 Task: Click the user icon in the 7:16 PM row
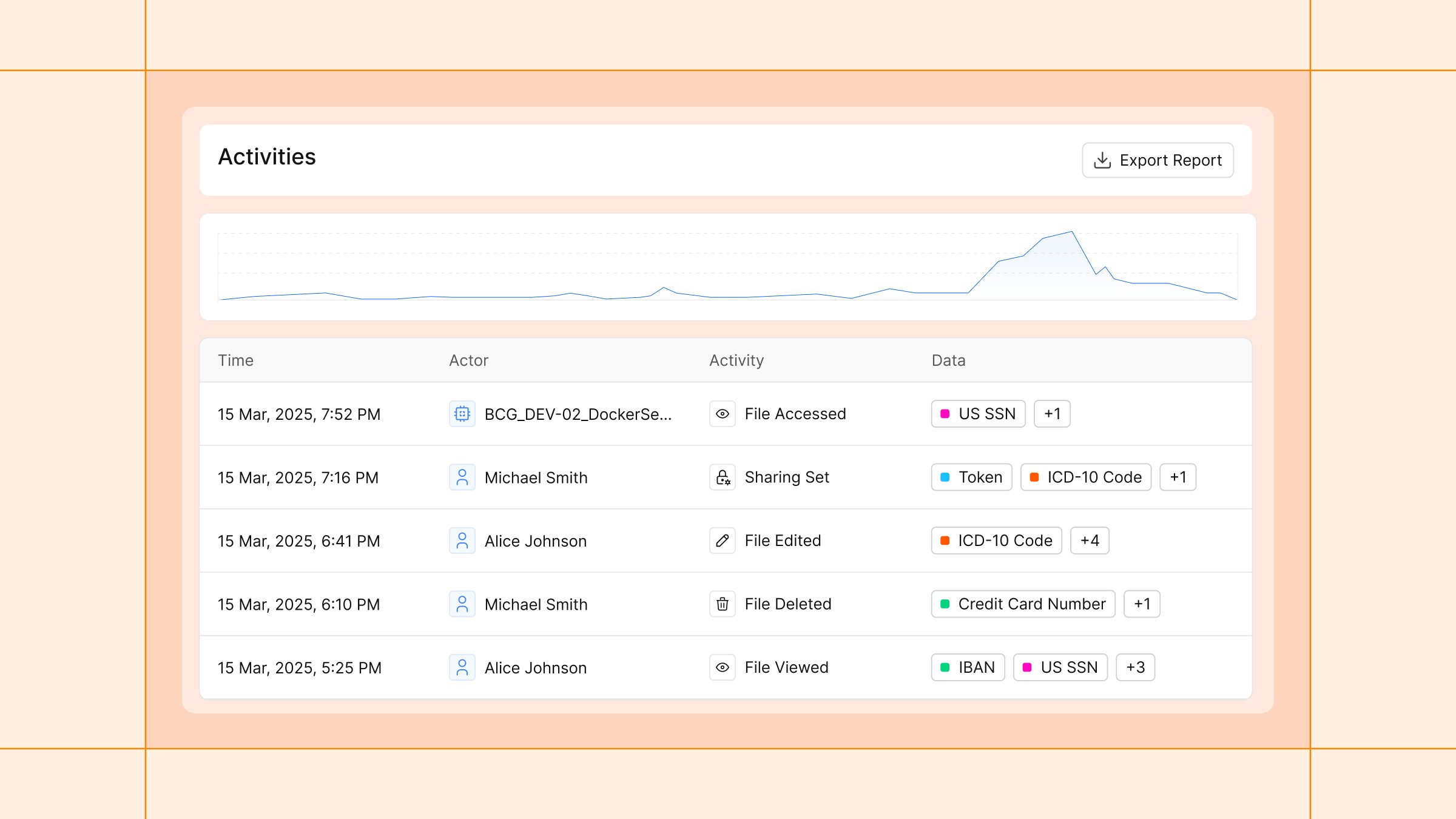(x=462, y=477)
